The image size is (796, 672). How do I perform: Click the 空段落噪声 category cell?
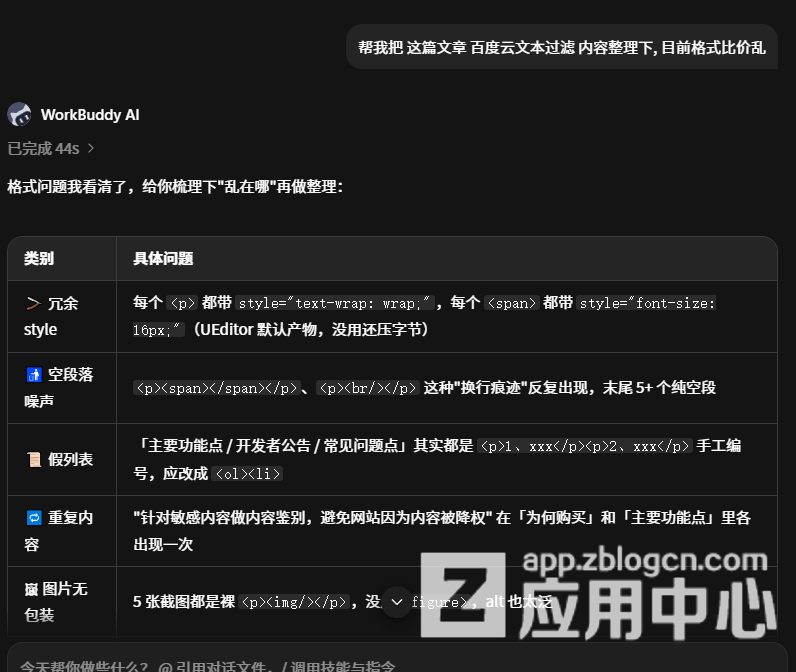click(x=62, y=388)
